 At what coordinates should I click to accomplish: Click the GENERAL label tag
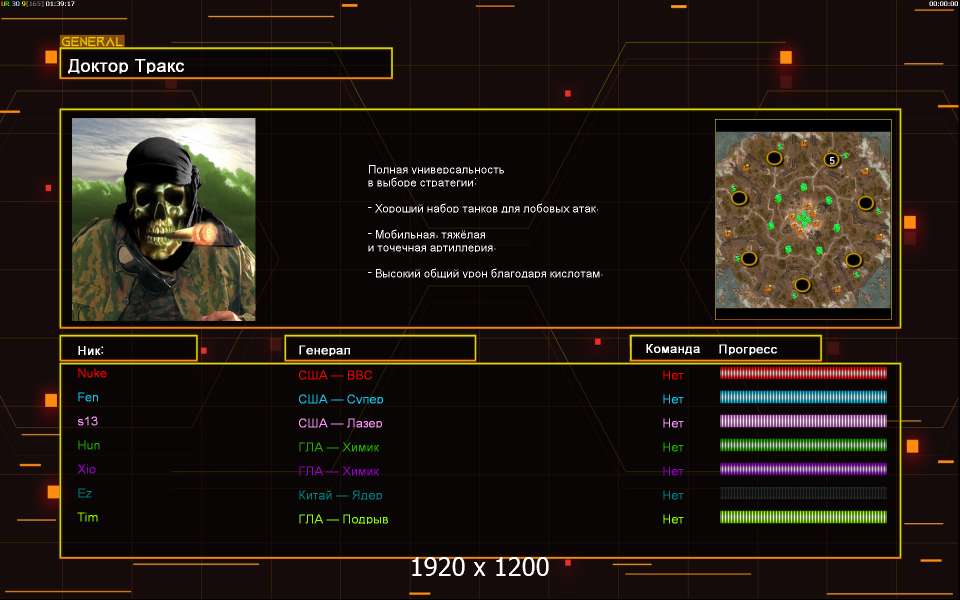click(x=92, y=41)
